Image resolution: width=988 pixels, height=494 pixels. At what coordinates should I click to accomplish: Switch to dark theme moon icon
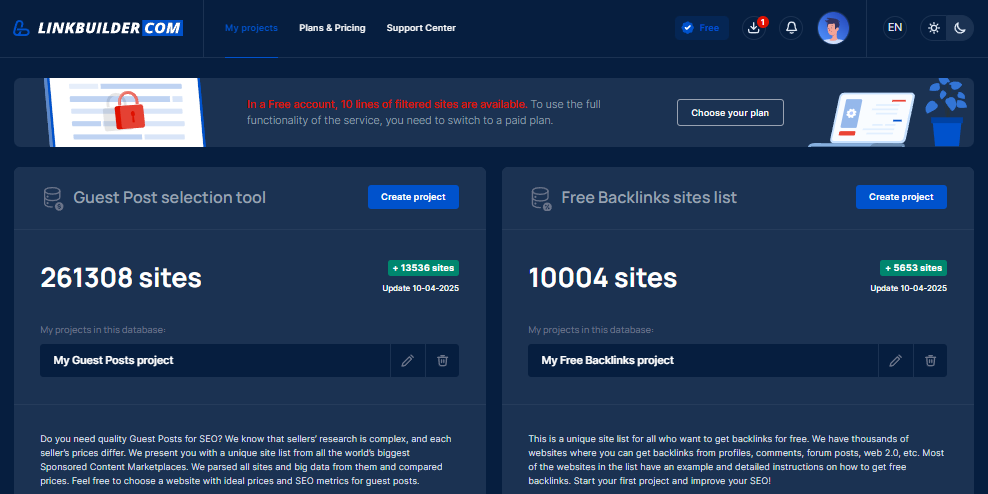pos(960,28)
